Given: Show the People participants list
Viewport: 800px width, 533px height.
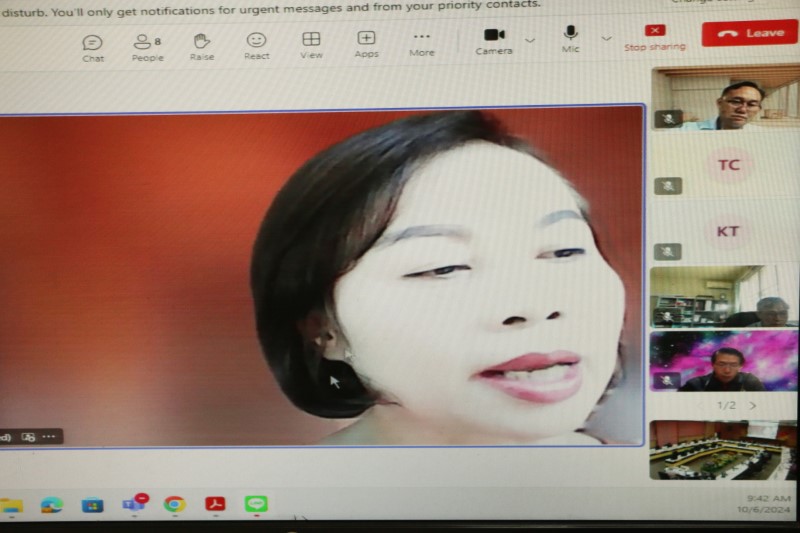Looking at the screenshot, I should click(147, 44).
